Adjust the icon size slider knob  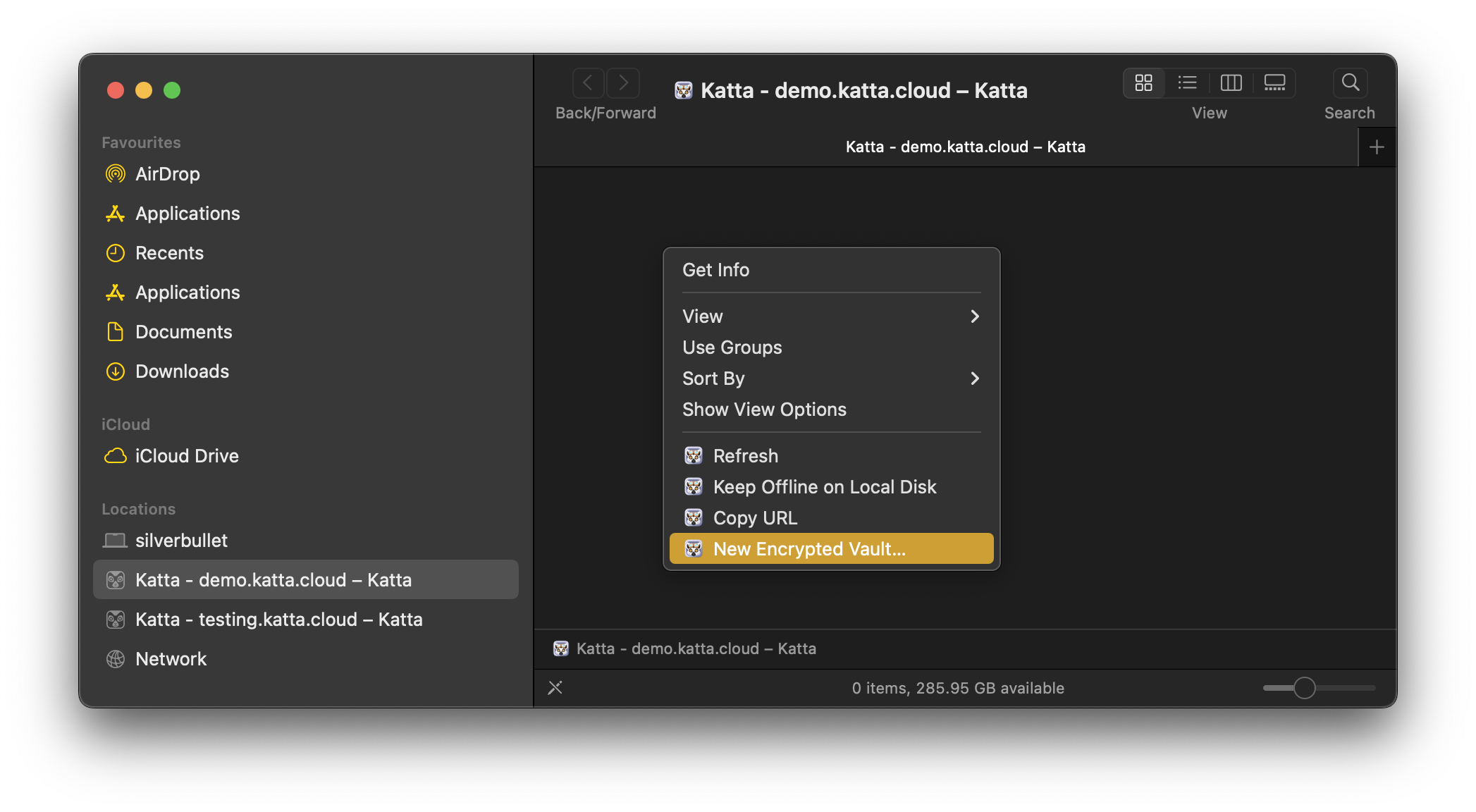1305,688
